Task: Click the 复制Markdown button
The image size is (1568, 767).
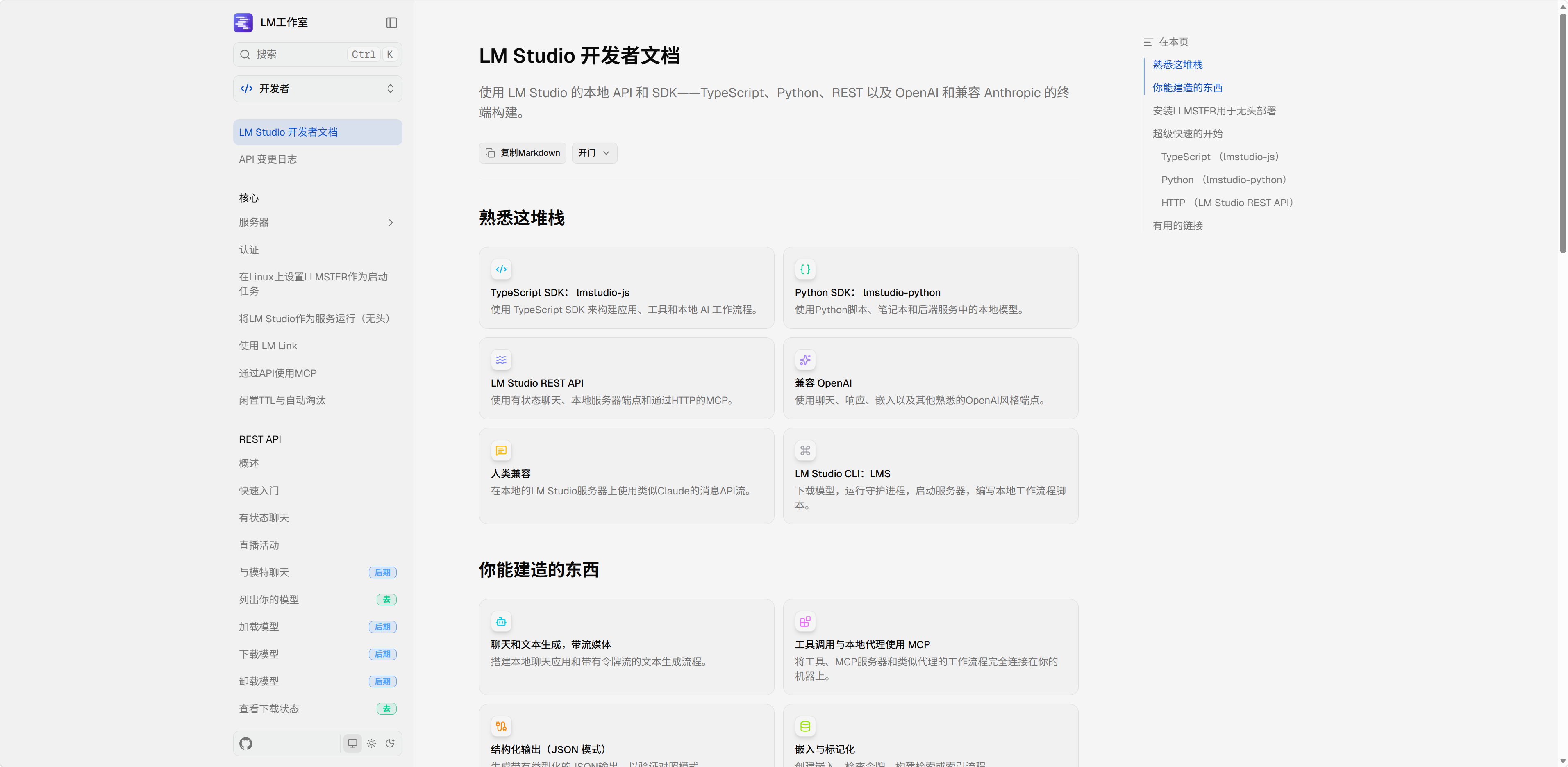Action: 523,153
